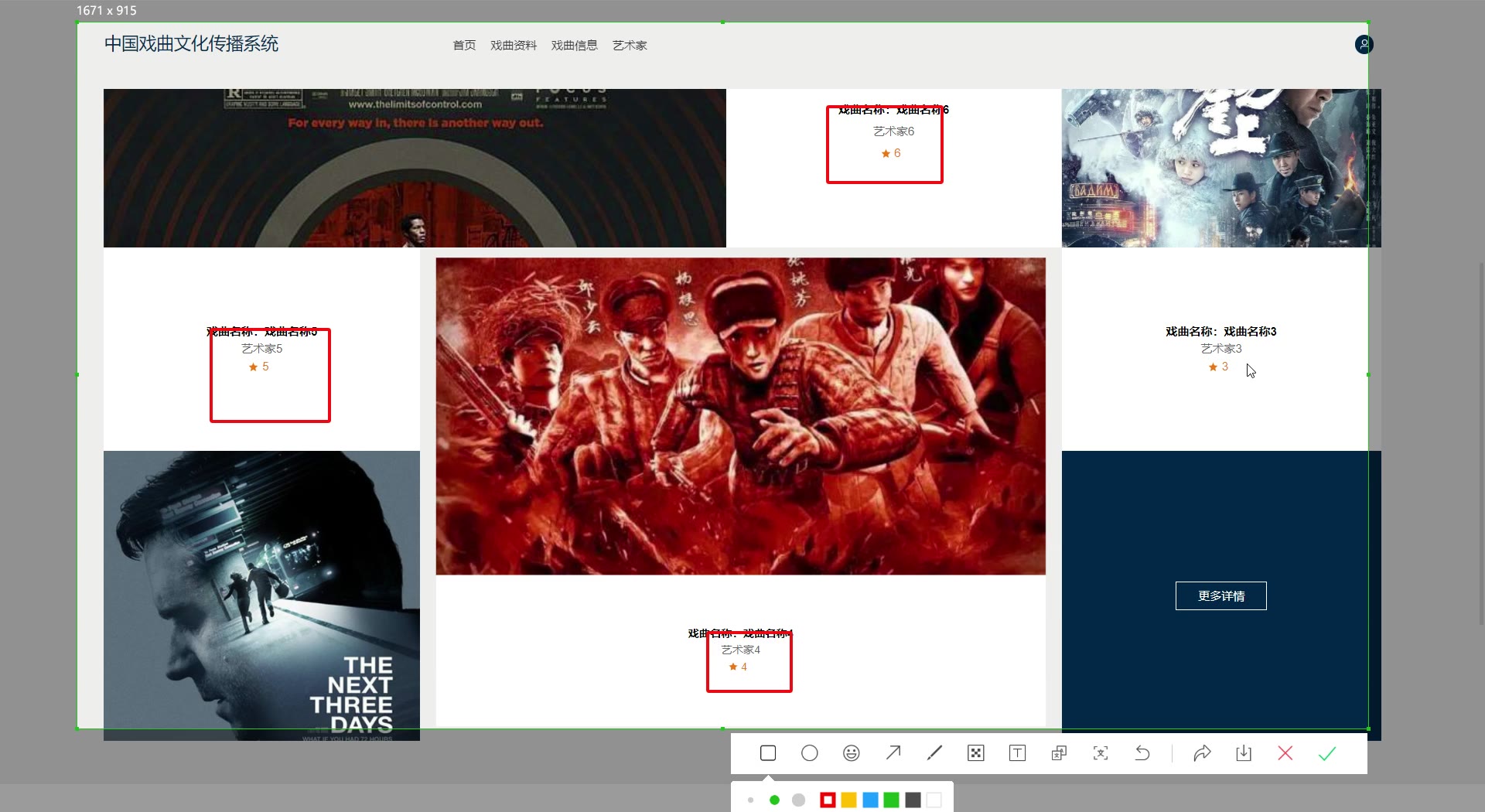Click the star rating 4

(x=738, y=667)
